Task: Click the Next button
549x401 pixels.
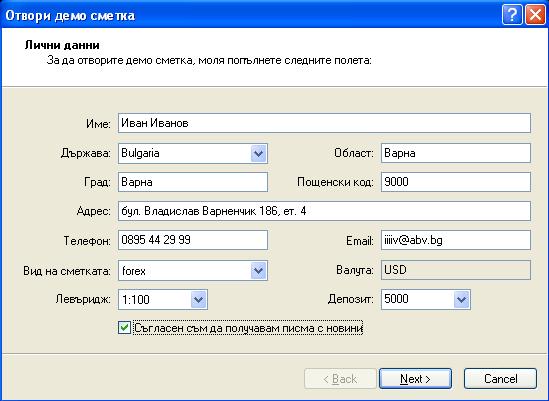Action: pyautogui.click(x=415, y=379)
